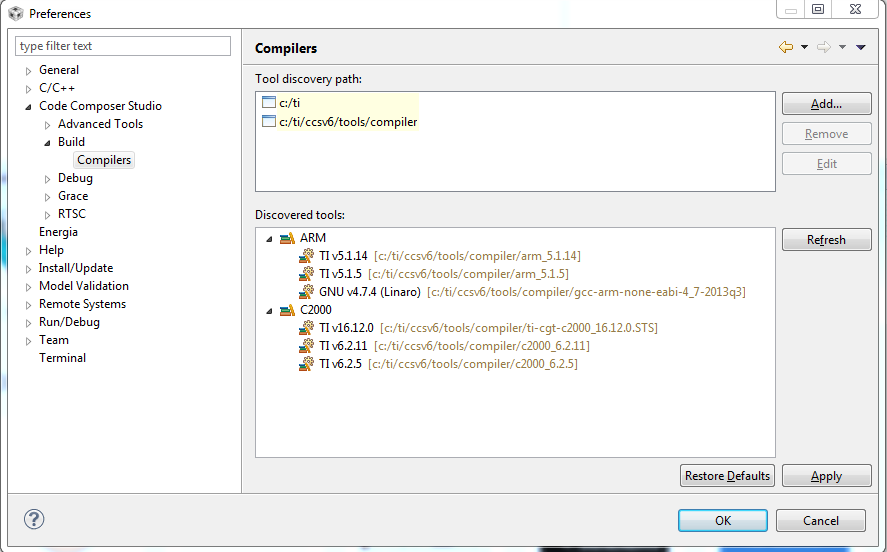Image resolution: width=887 pixels, height=552 pixels.
Task: Collapse the Build tree node
Action: click(x=48, y=143)
